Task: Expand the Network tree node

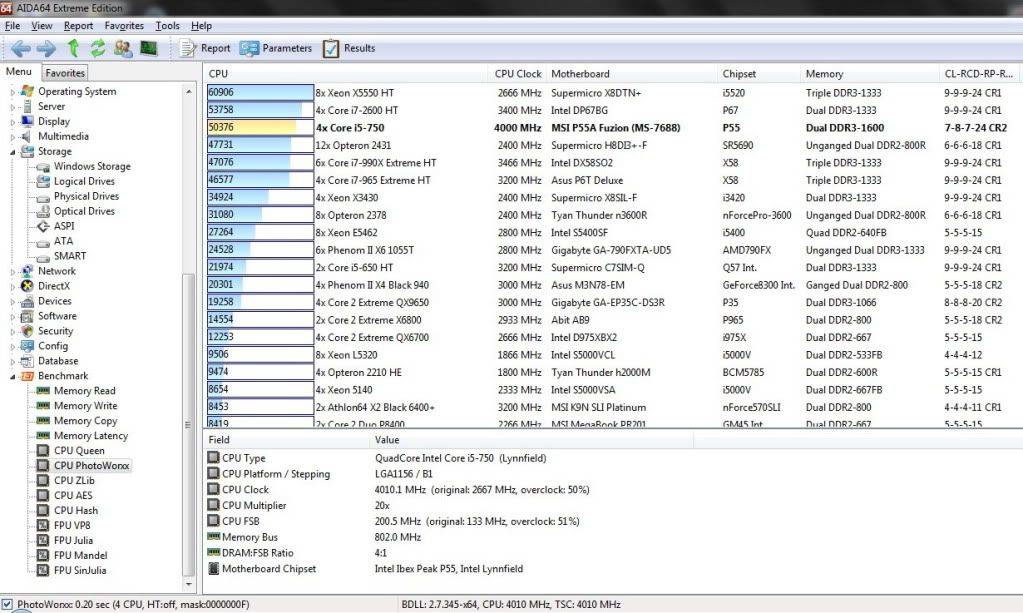Action: point(12,272)
